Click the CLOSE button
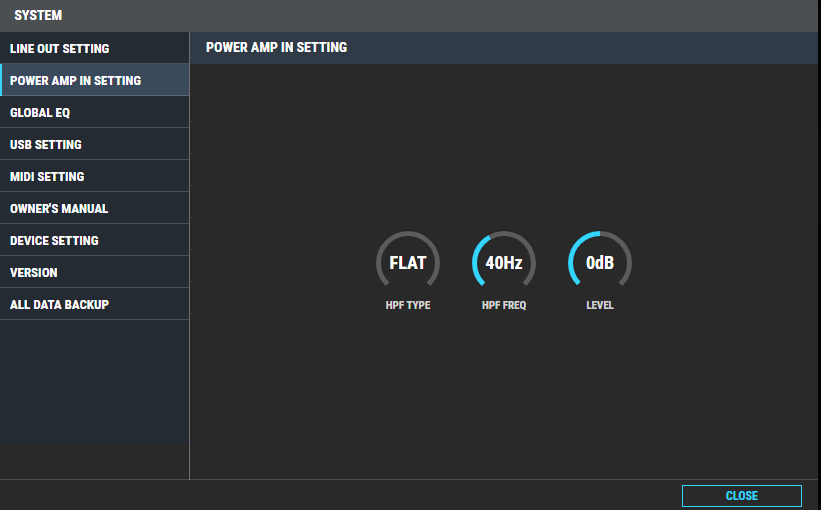 (x=741, y=495)
